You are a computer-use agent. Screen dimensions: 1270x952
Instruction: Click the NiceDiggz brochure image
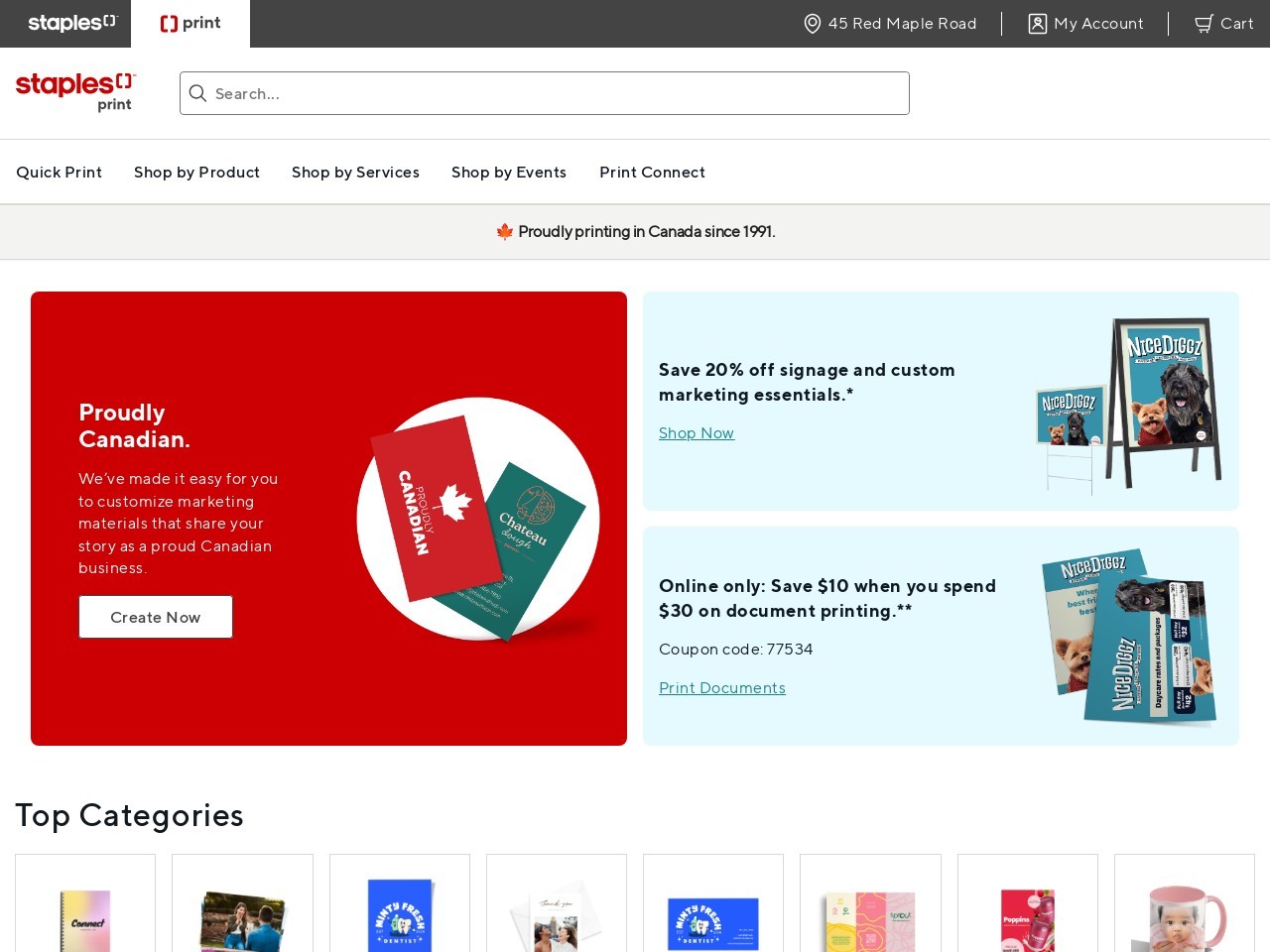(1129, 637)
